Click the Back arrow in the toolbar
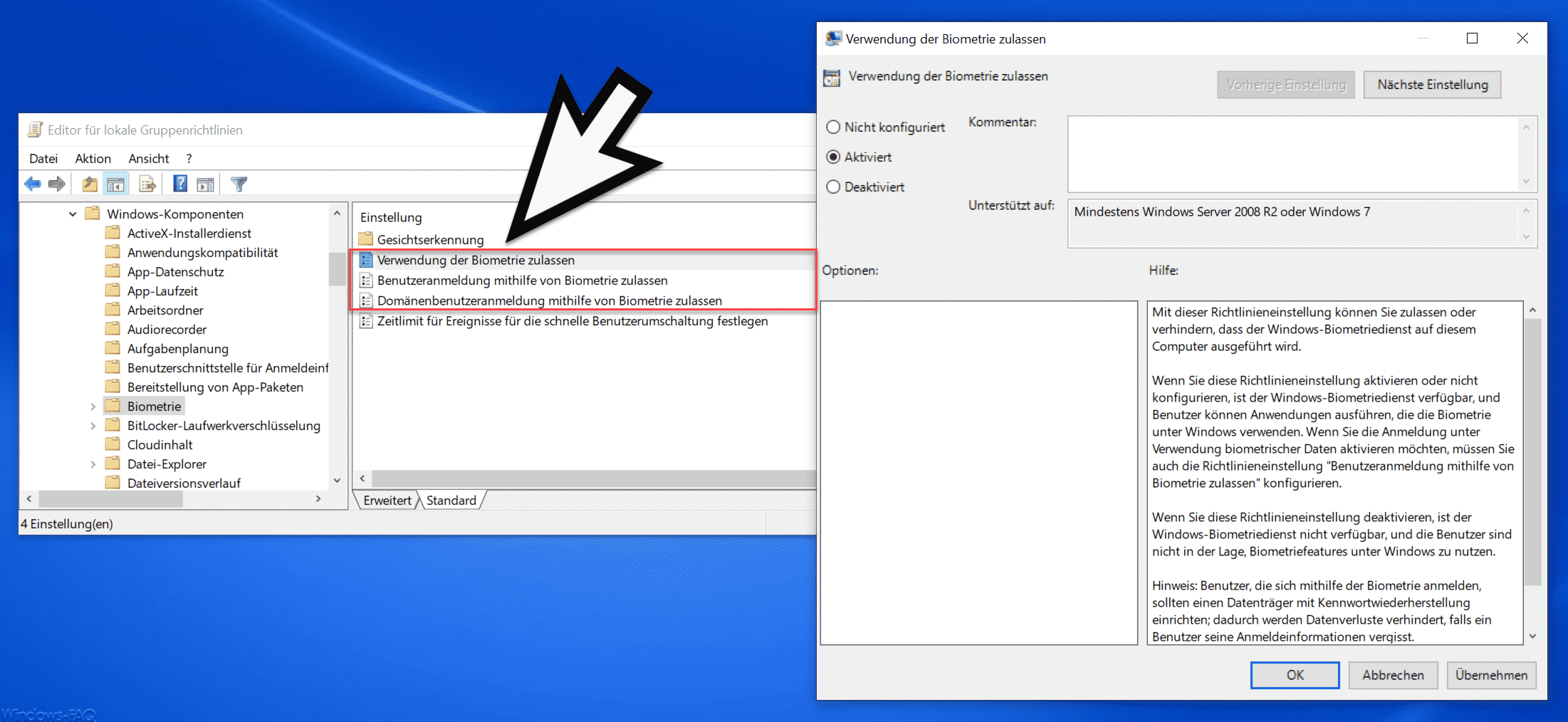Screen dimensions: 1568x722 33,184
